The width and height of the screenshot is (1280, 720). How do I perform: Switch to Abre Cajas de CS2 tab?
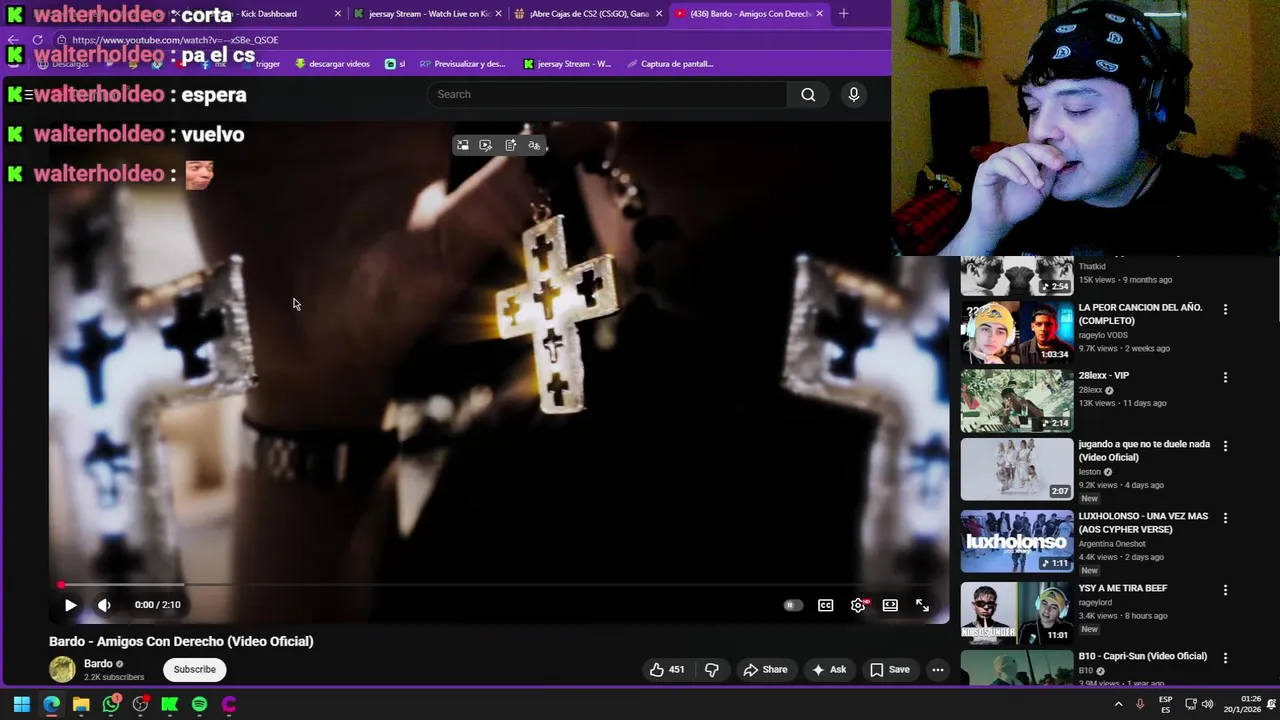[588, 14]
